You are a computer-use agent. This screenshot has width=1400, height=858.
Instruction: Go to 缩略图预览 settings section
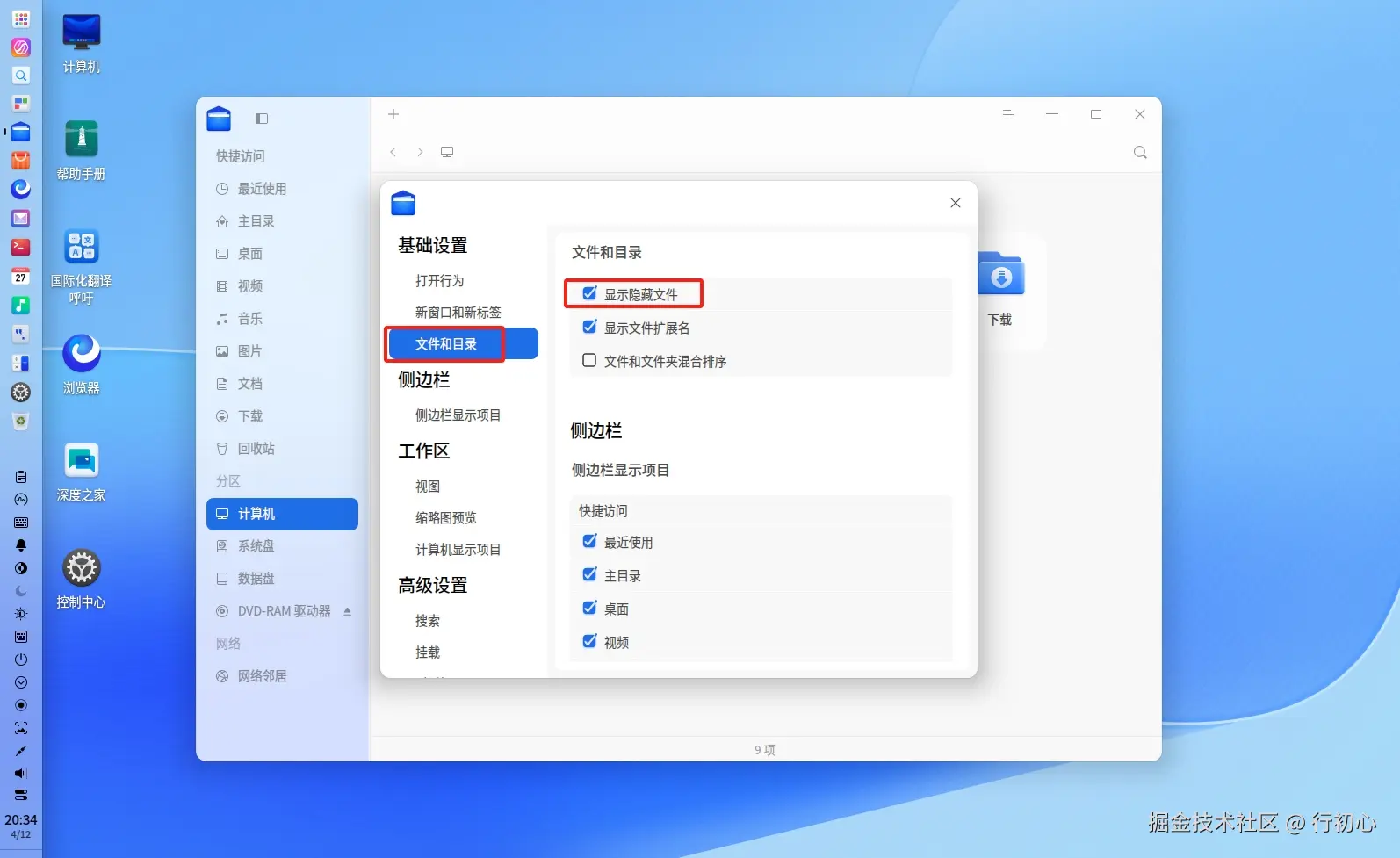[446, 518]
